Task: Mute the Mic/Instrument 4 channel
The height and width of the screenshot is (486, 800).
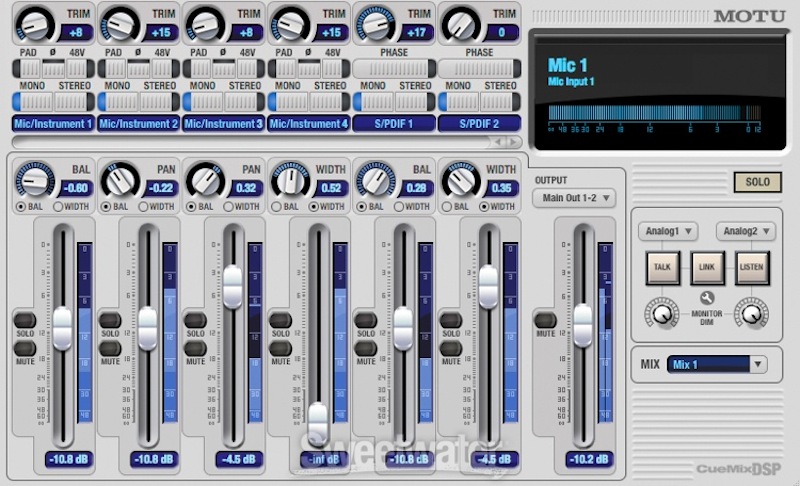Action: [x=280, y=348]
